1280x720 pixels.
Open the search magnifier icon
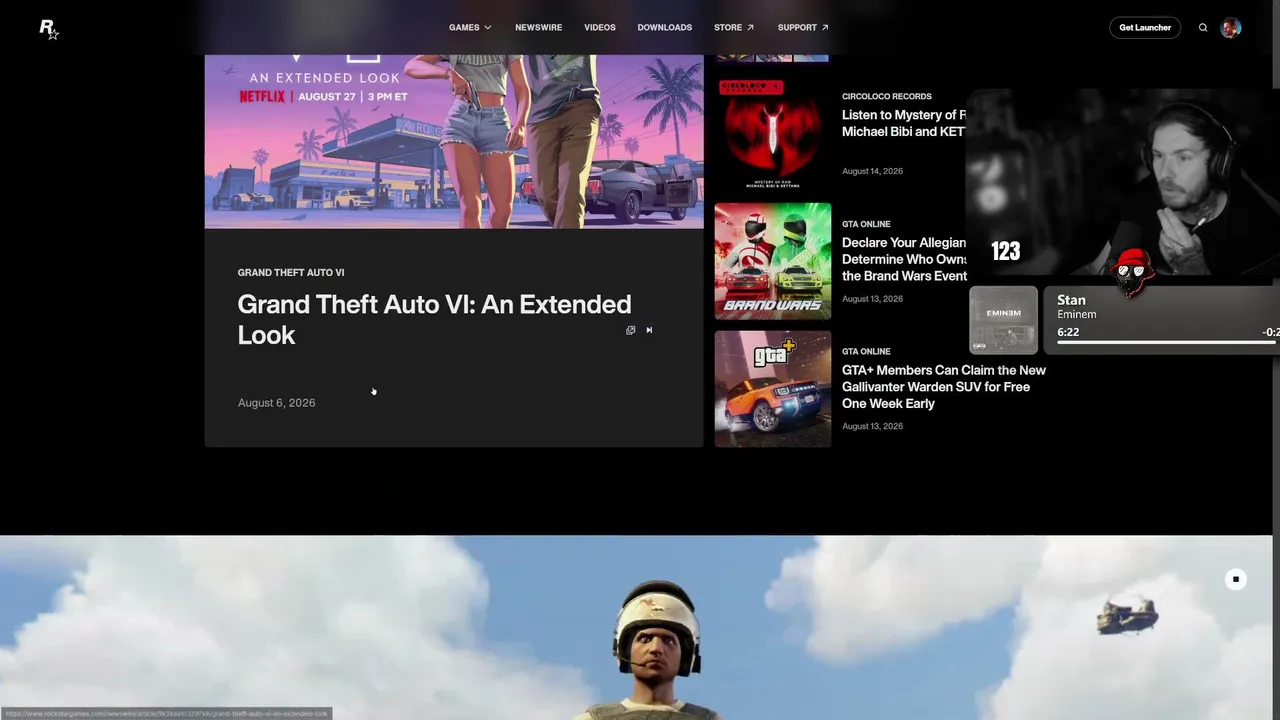(1203, 28)
